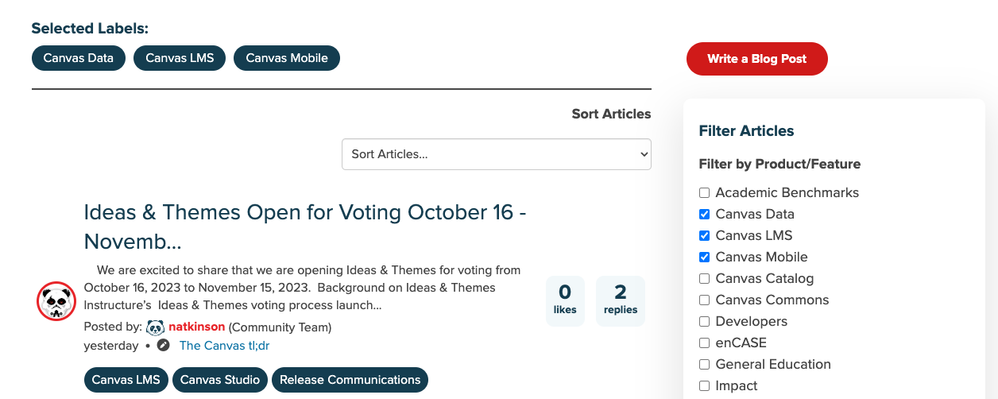Click the Canvas Studio article tag

pyautogui.click(x=220, y=380)
